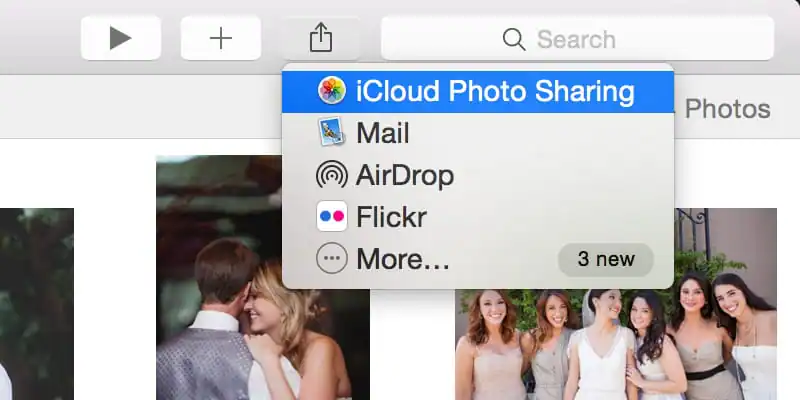
Task: Select the dark foliage photo at left
Action: point(37,304)
